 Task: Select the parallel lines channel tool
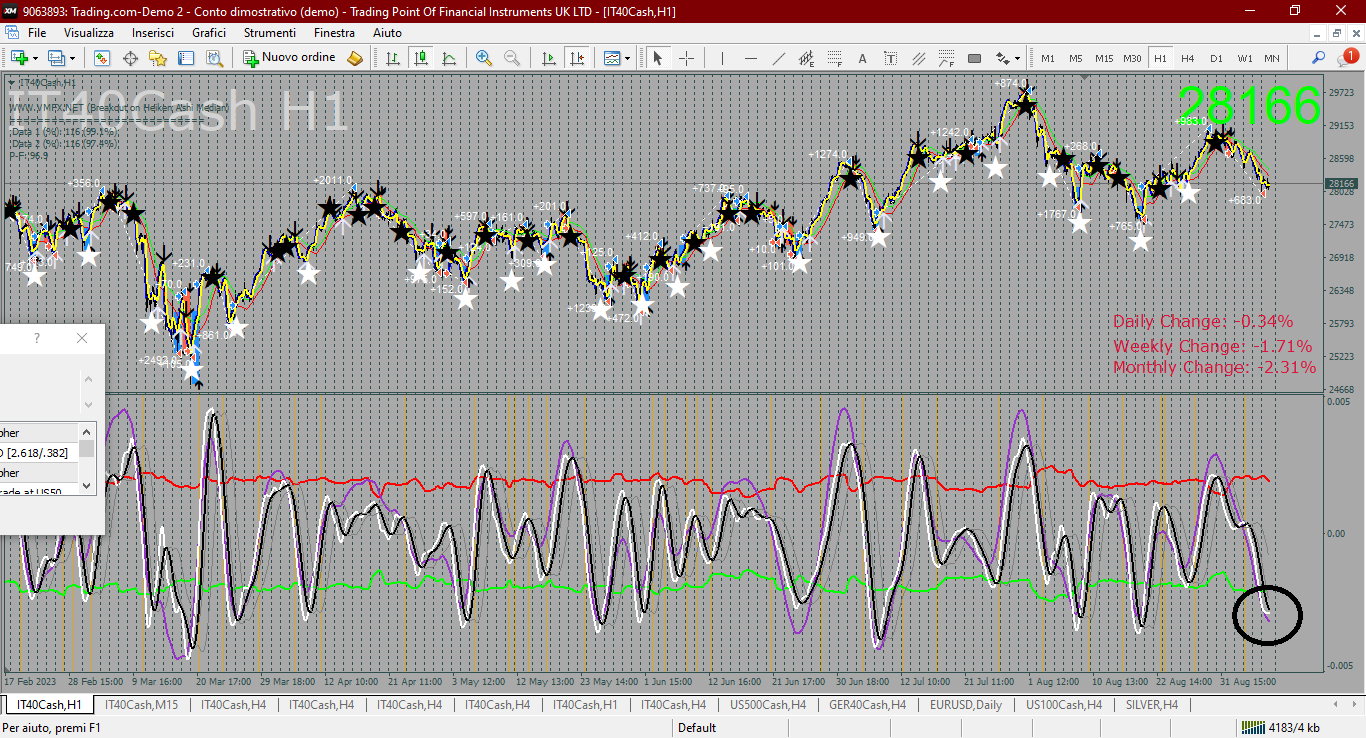tap(918, 58)
